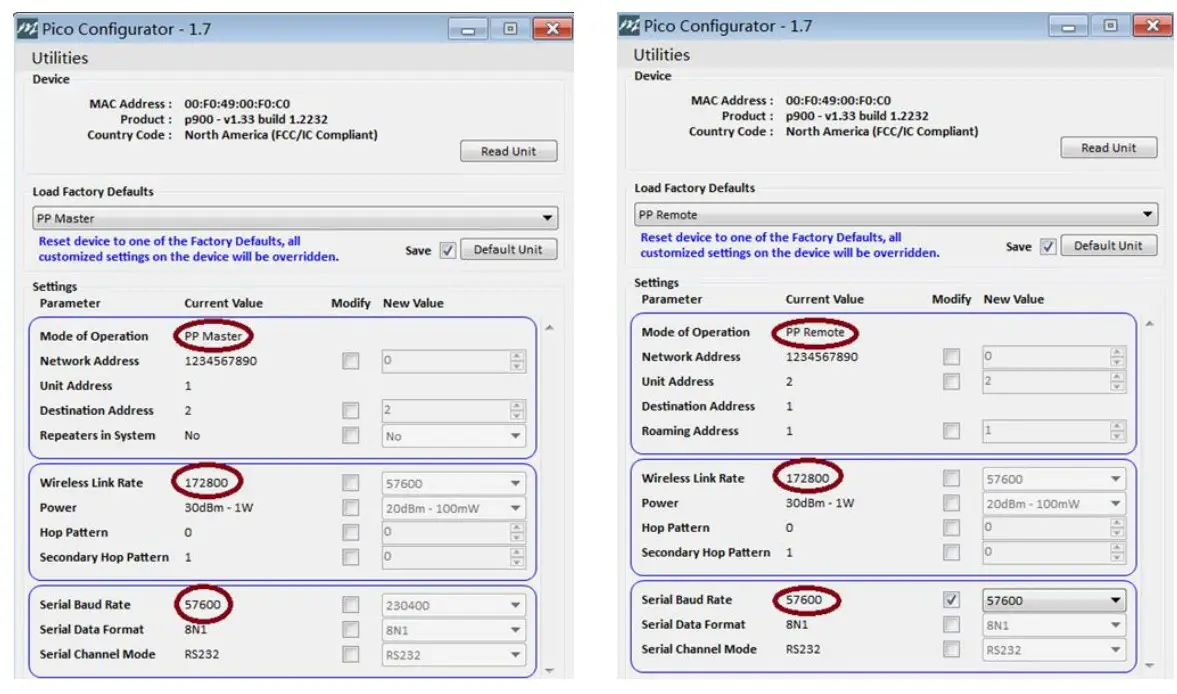
Task: Click Default Unit in the PP Master window
Action: [508, 249]
